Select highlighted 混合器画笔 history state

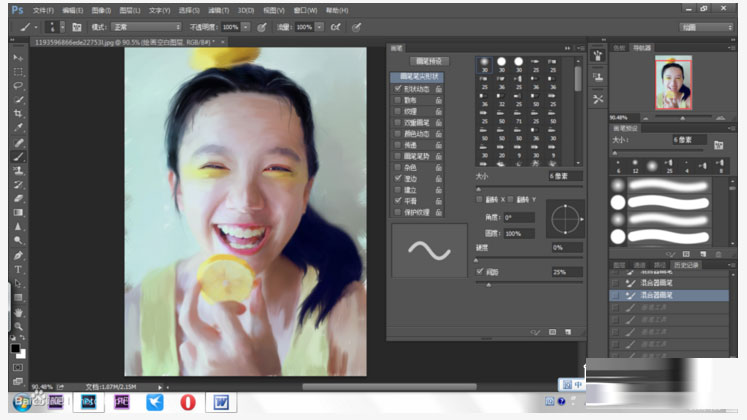[669, 295]
